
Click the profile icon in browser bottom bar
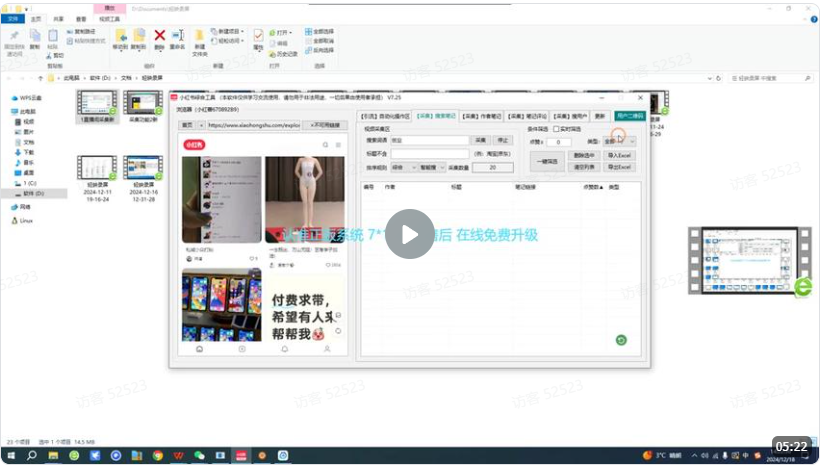pos(327,349)
